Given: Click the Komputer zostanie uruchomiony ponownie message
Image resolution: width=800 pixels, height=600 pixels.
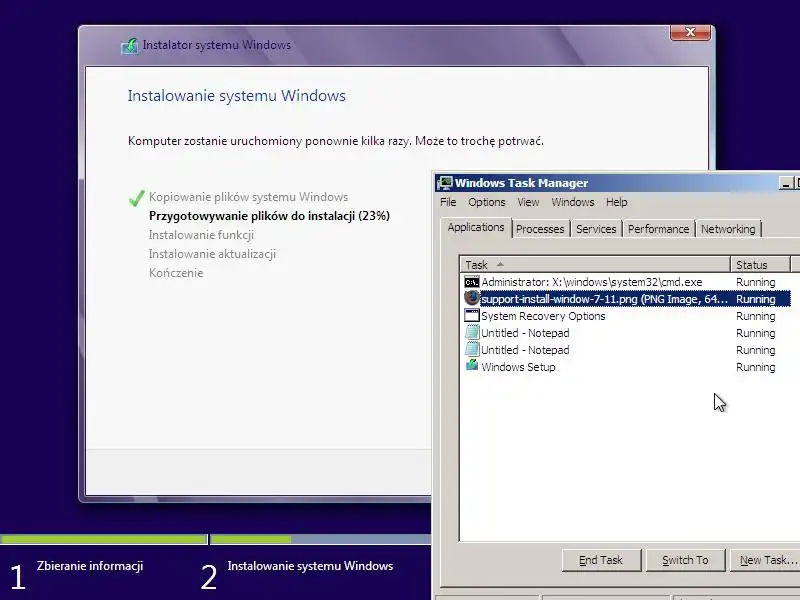Looking at the screenshot, I should [x=336, y=141].
